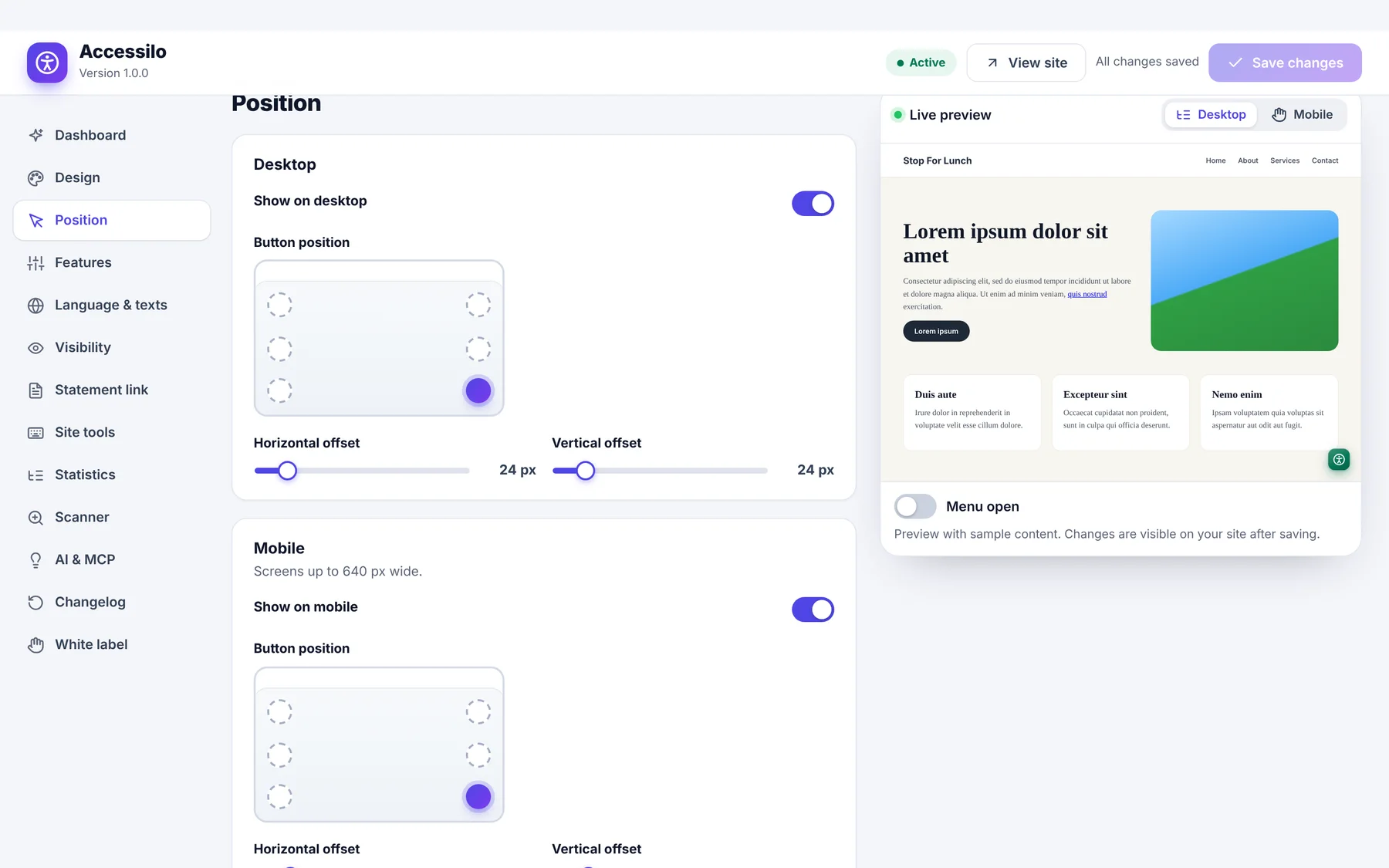Select top-left desktop button position

[279, 305]
